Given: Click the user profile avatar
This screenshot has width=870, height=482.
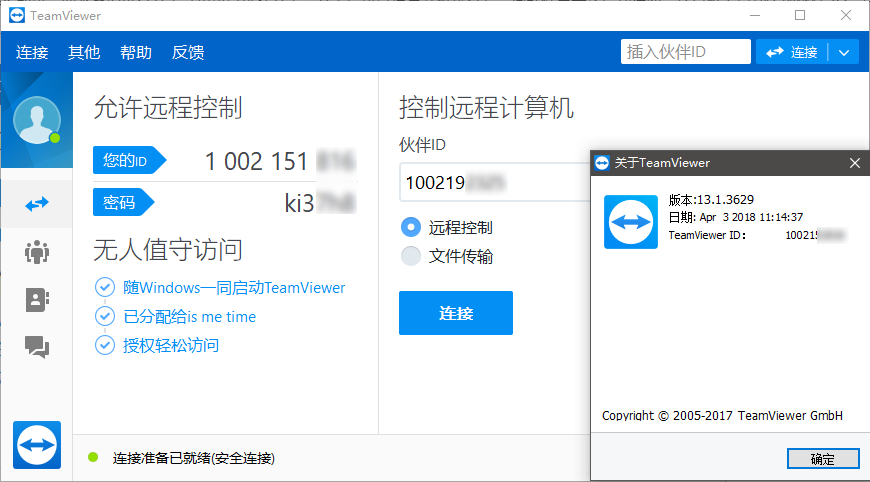Looking at the screenshot, I should point(37,120).
